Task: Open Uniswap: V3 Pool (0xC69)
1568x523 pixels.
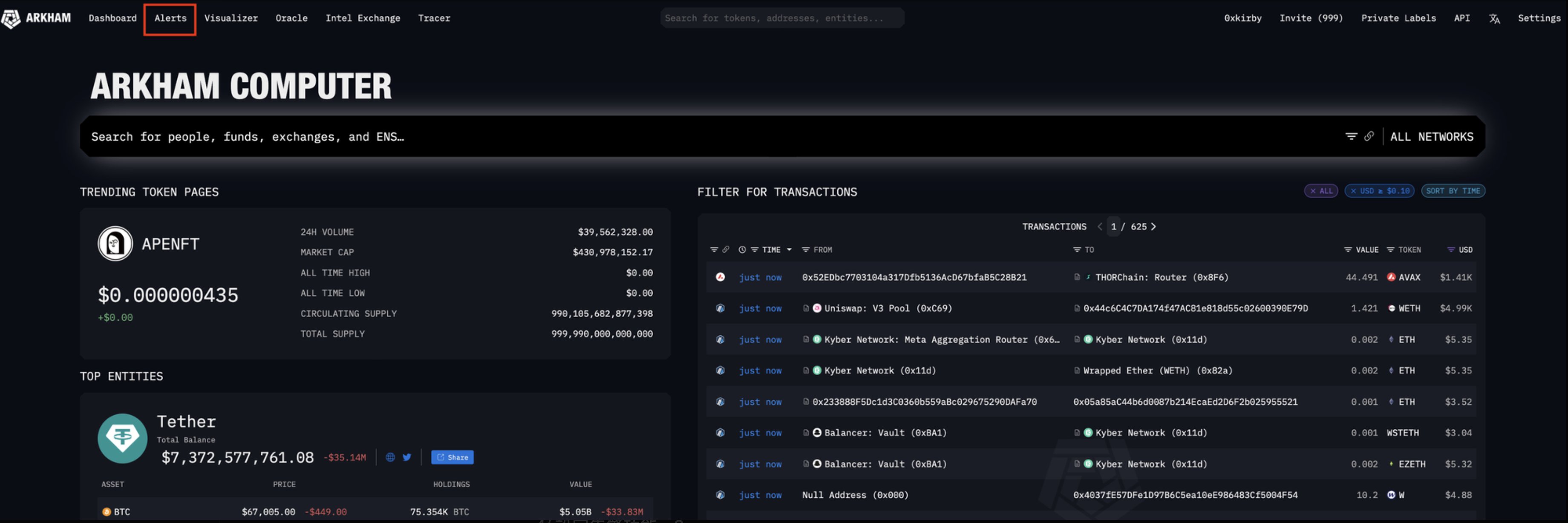Action: [888, 308]
